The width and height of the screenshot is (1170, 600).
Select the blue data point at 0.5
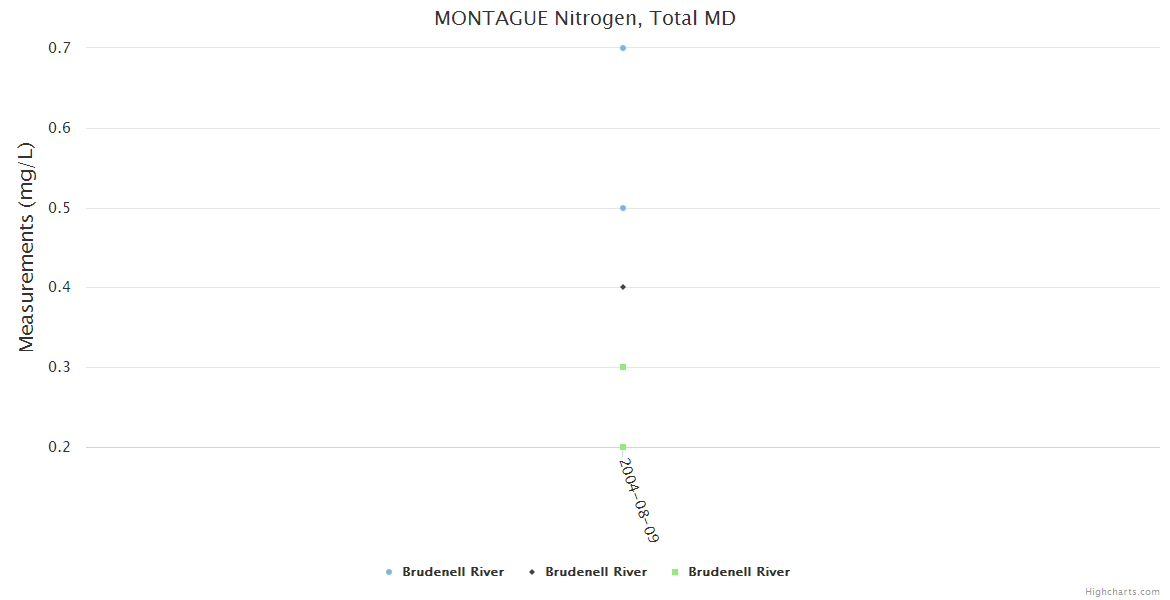click(623, 208)
